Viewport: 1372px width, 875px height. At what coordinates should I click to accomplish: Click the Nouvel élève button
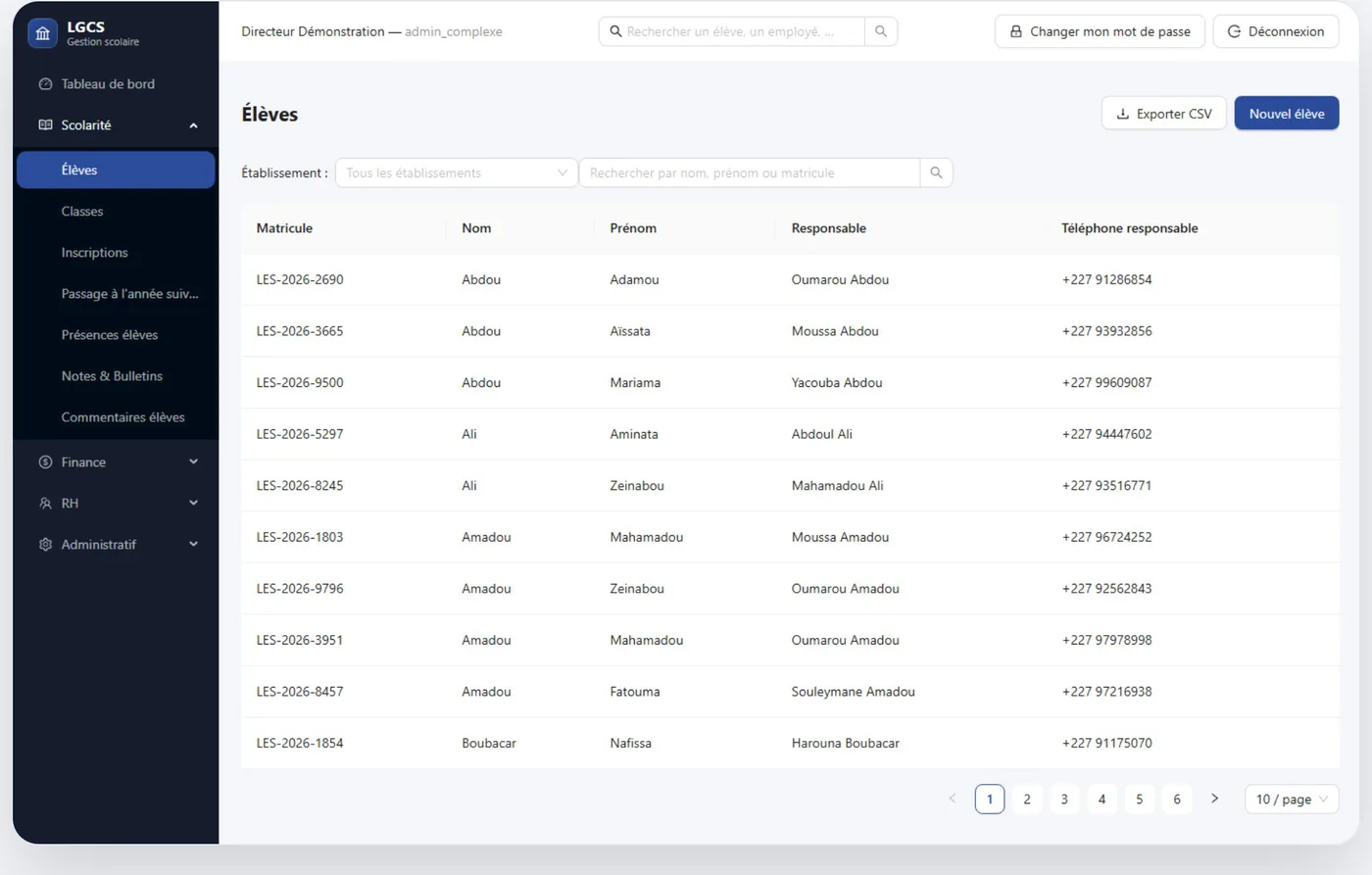pyautogui.click(x=1287, y=114)
